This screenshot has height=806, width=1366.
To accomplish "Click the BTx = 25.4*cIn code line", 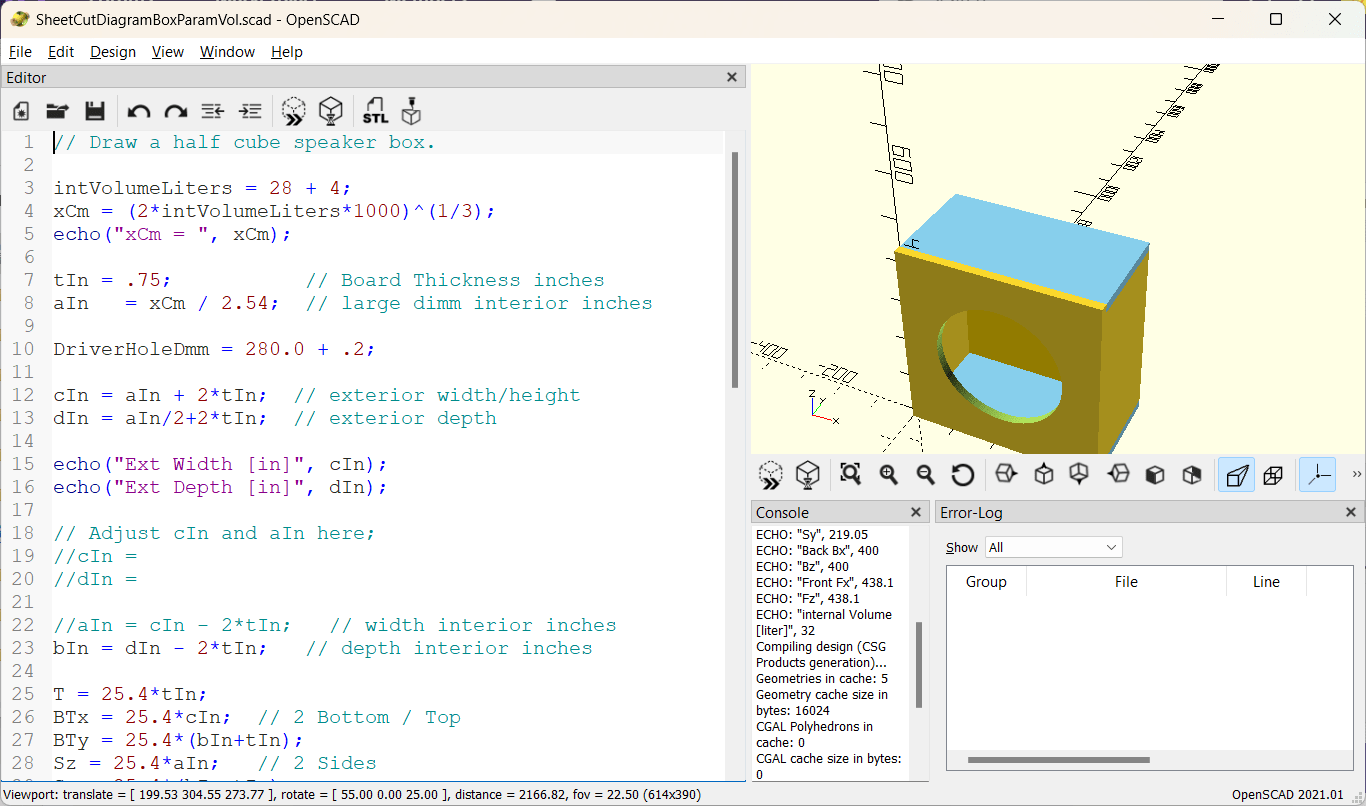I will click(142, 717).
